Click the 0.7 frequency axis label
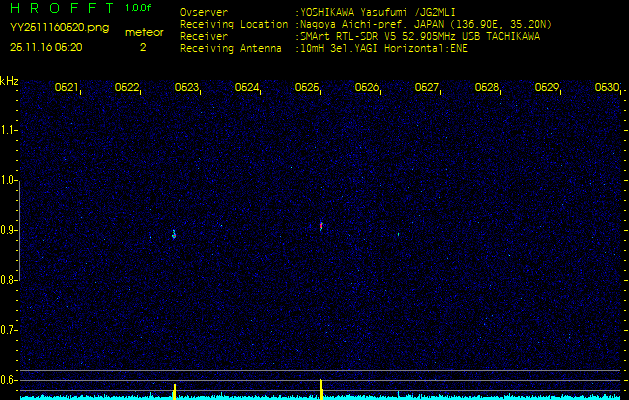Screen dimensions: 629x400 pyautogui.click(x=9, y=329)
